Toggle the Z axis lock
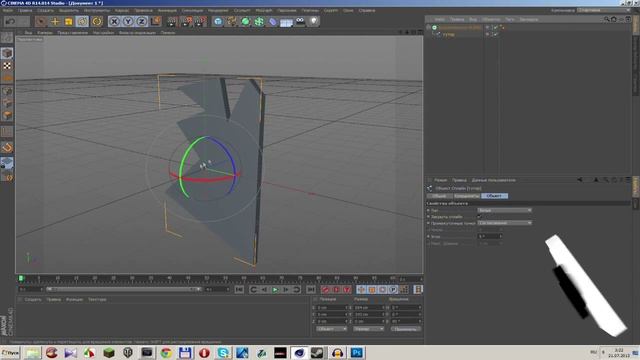 (142, 21)
